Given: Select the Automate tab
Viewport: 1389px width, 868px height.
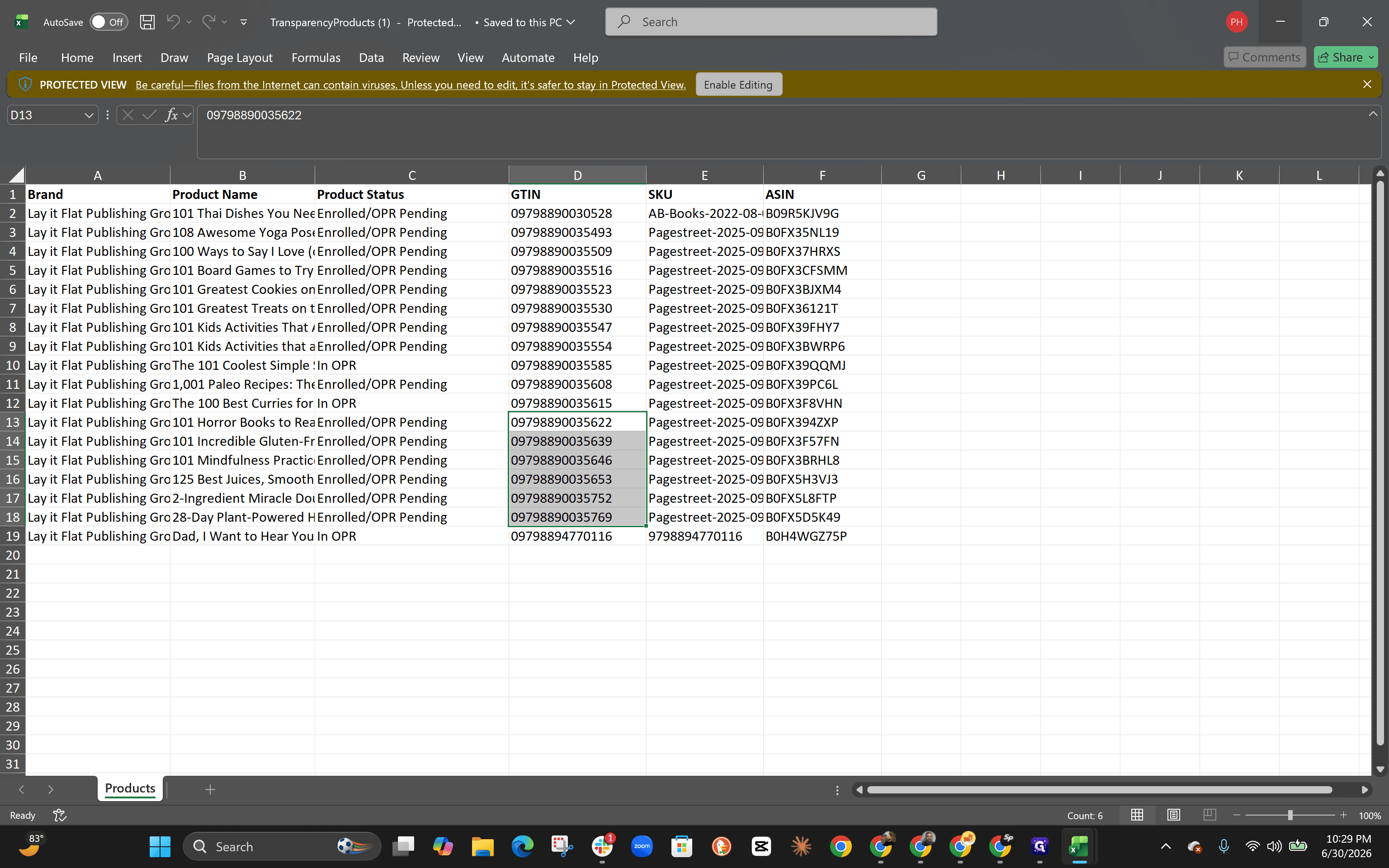Looking at the screenshot, I should point(528,57).
